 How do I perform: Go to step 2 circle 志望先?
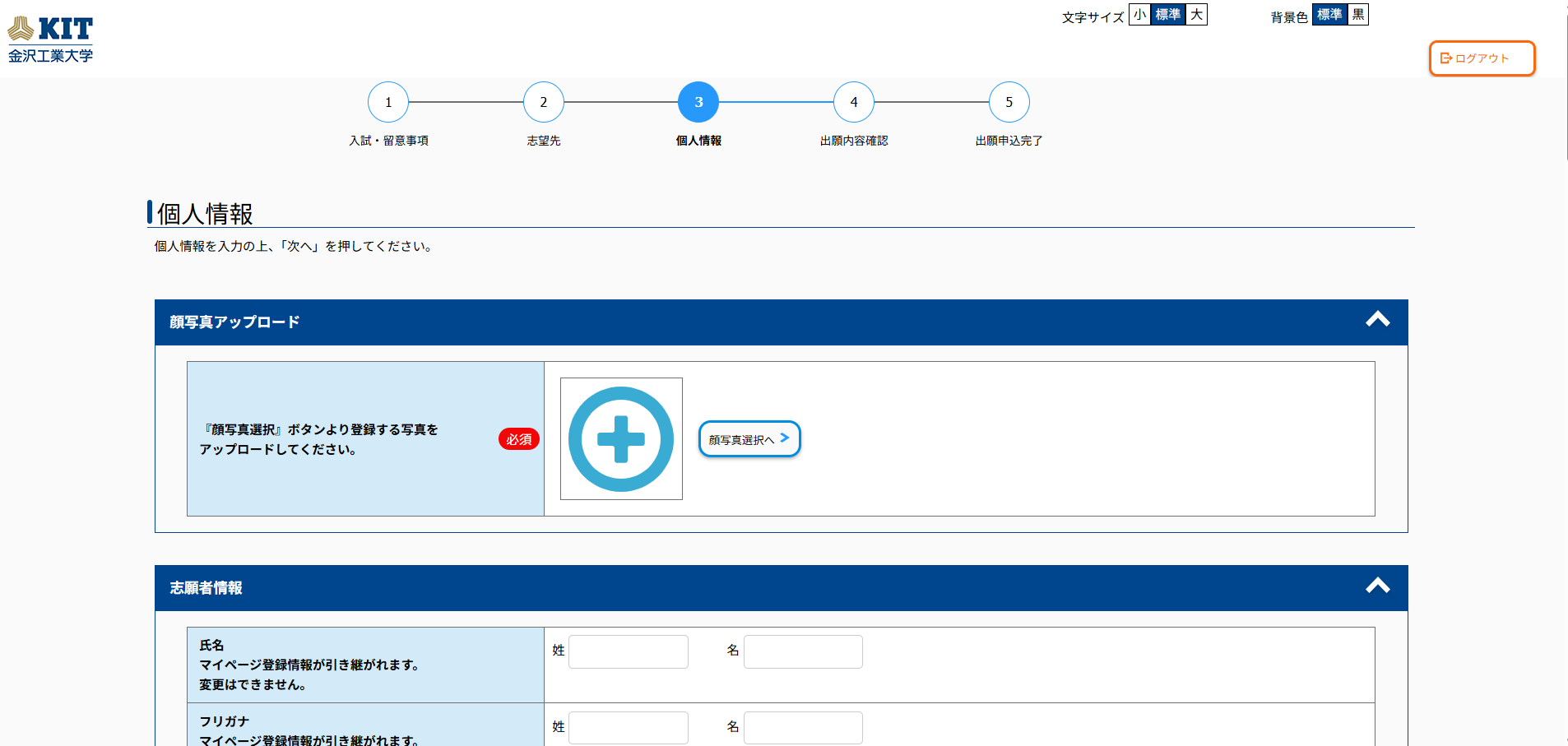coord(544,103)
